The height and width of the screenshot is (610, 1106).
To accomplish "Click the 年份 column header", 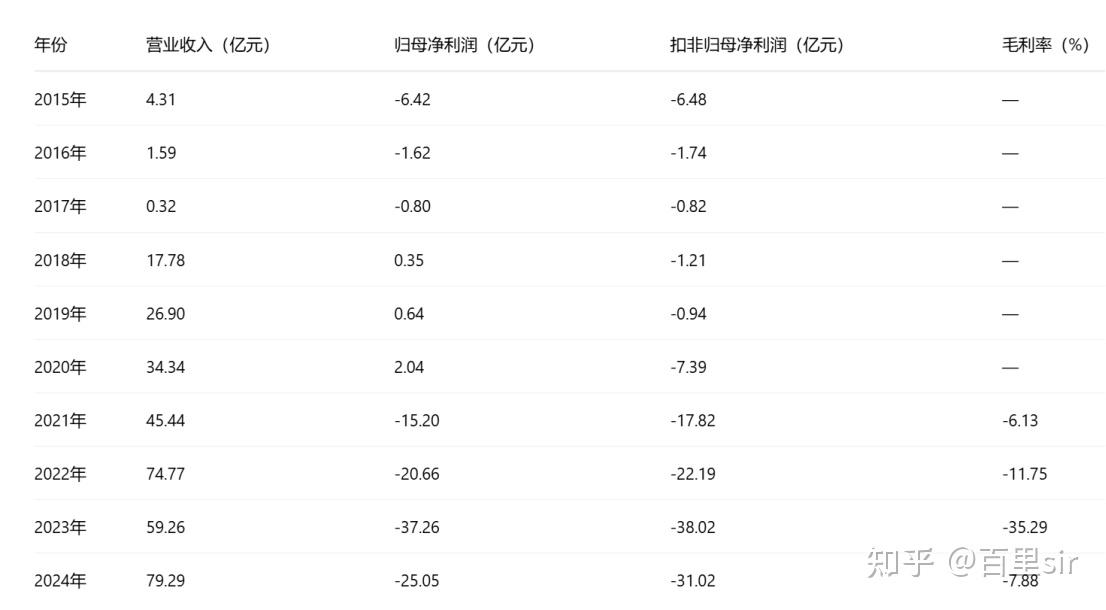I will point(51,45).
